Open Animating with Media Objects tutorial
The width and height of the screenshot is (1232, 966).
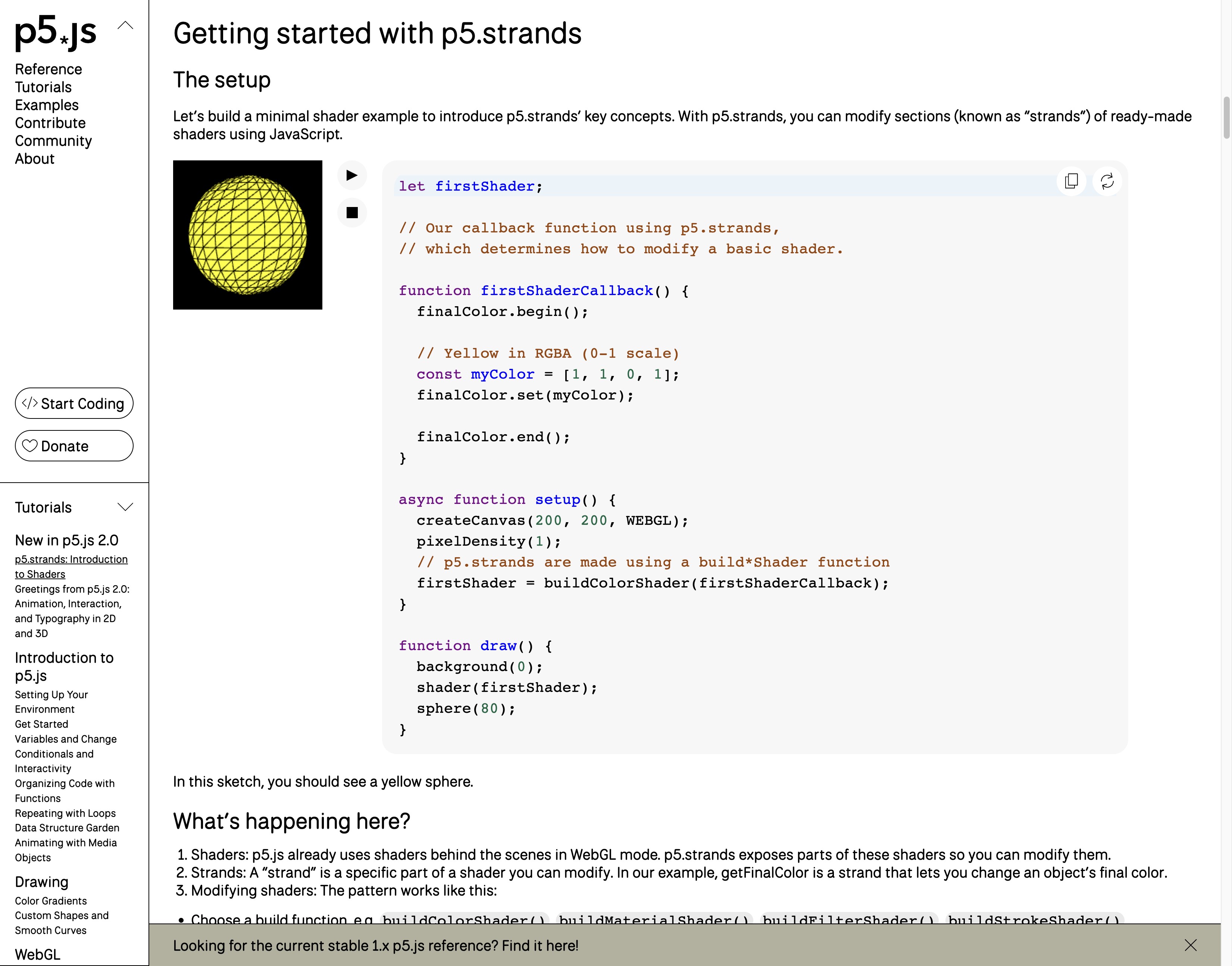point(66,850)
